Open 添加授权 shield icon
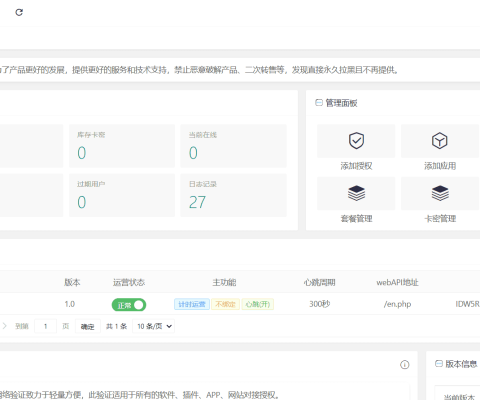The image size is (480, 400). click(x=356, y=141)
